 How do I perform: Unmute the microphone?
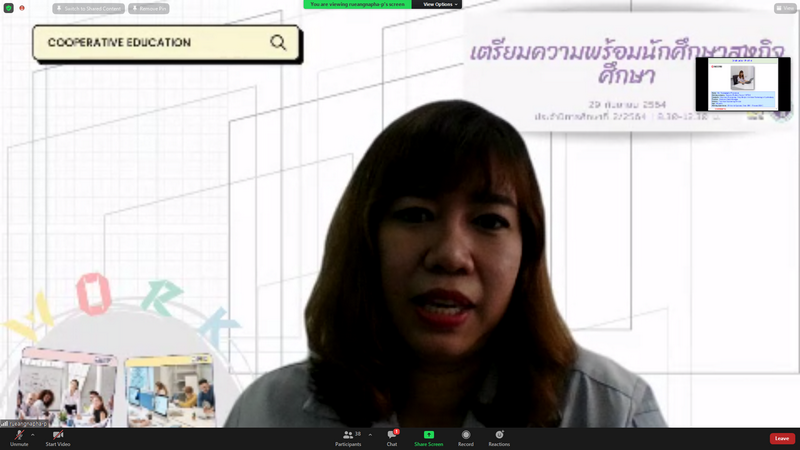click(19, 437)
